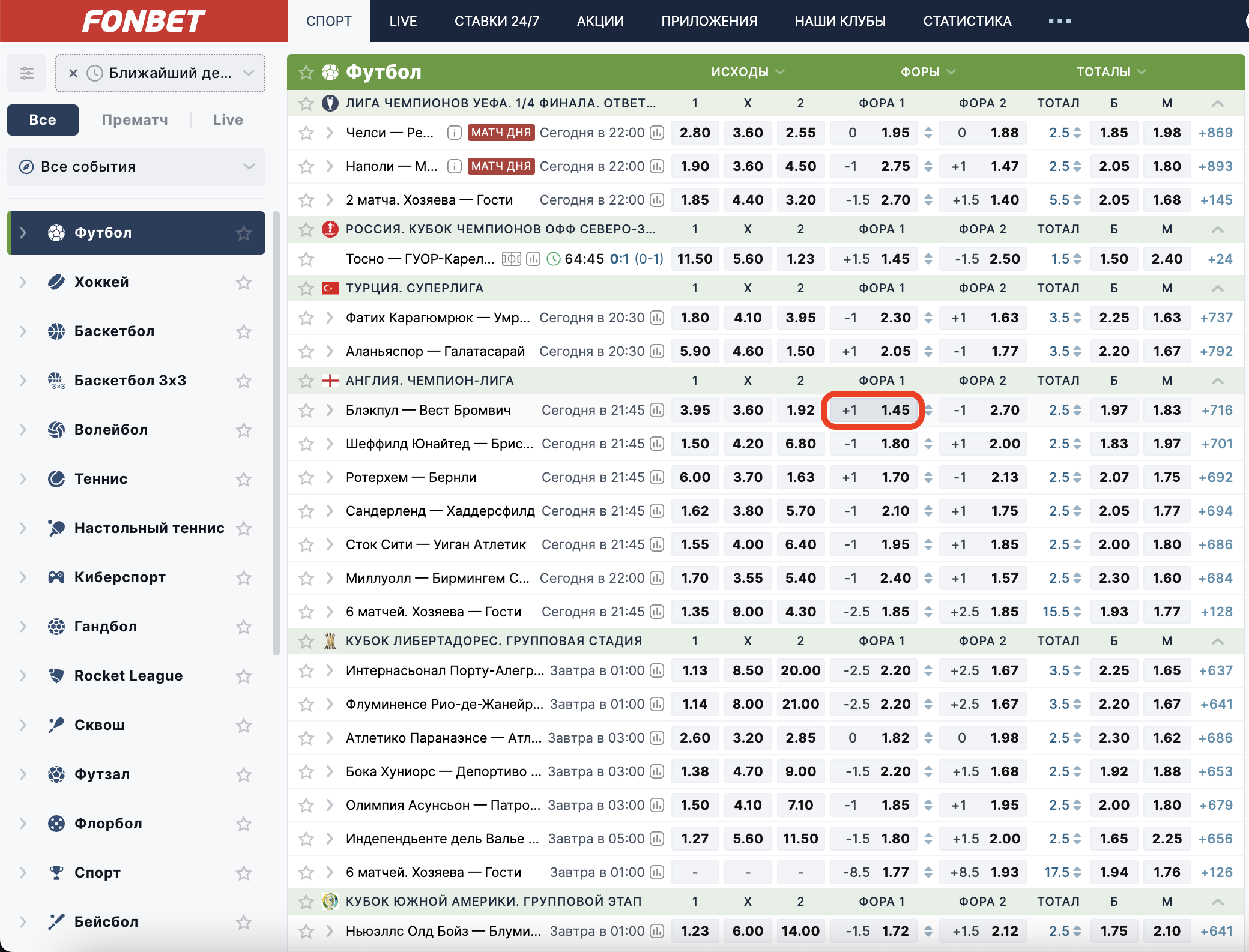Image resolution: width=1249 pixels, height=952 pixels.
Task: Select the Баскетбол 3х3 sport icon
Action: point(56,381)
